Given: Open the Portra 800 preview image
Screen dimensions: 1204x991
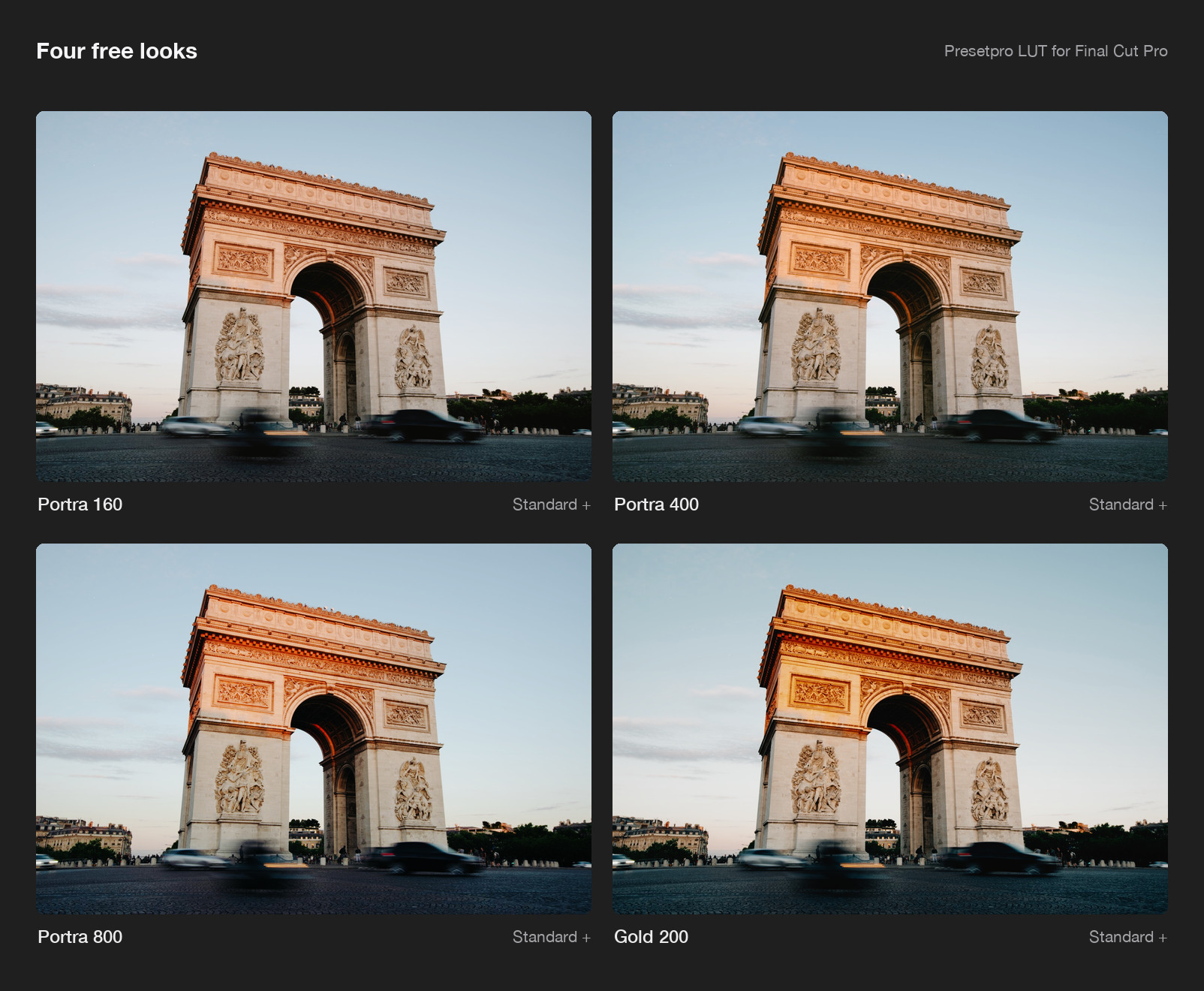Looking at the screenshot, I should tap(314, 729).
